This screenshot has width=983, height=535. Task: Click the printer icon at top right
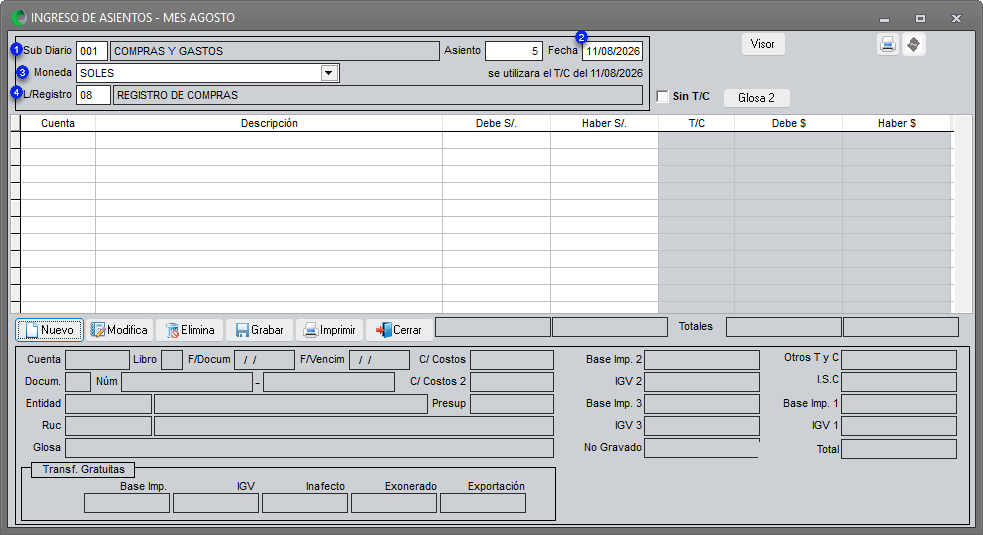[x=887, y=45]
